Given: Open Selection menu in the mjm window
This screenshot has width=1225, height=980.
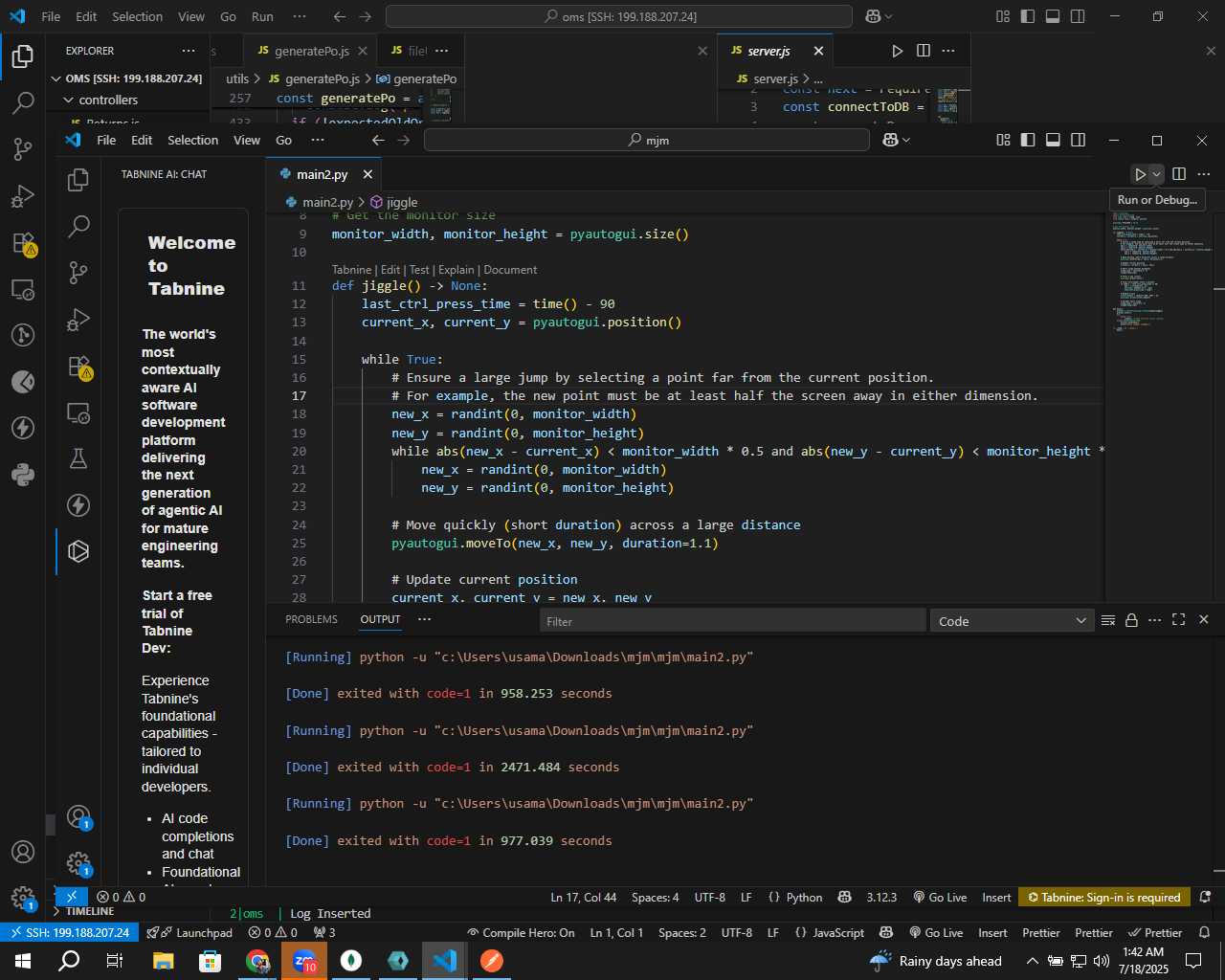Looking at the screenshot, I should coord(192,140).
